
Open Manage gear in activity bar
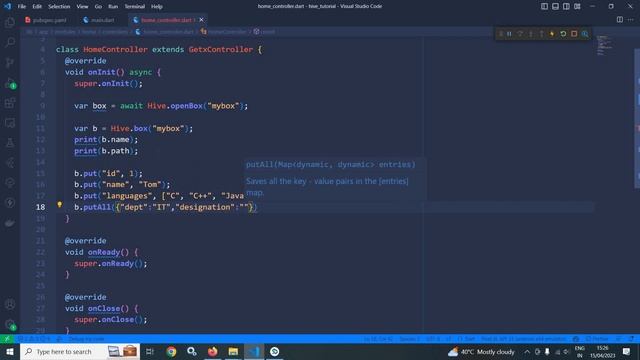tap(10, 324)
